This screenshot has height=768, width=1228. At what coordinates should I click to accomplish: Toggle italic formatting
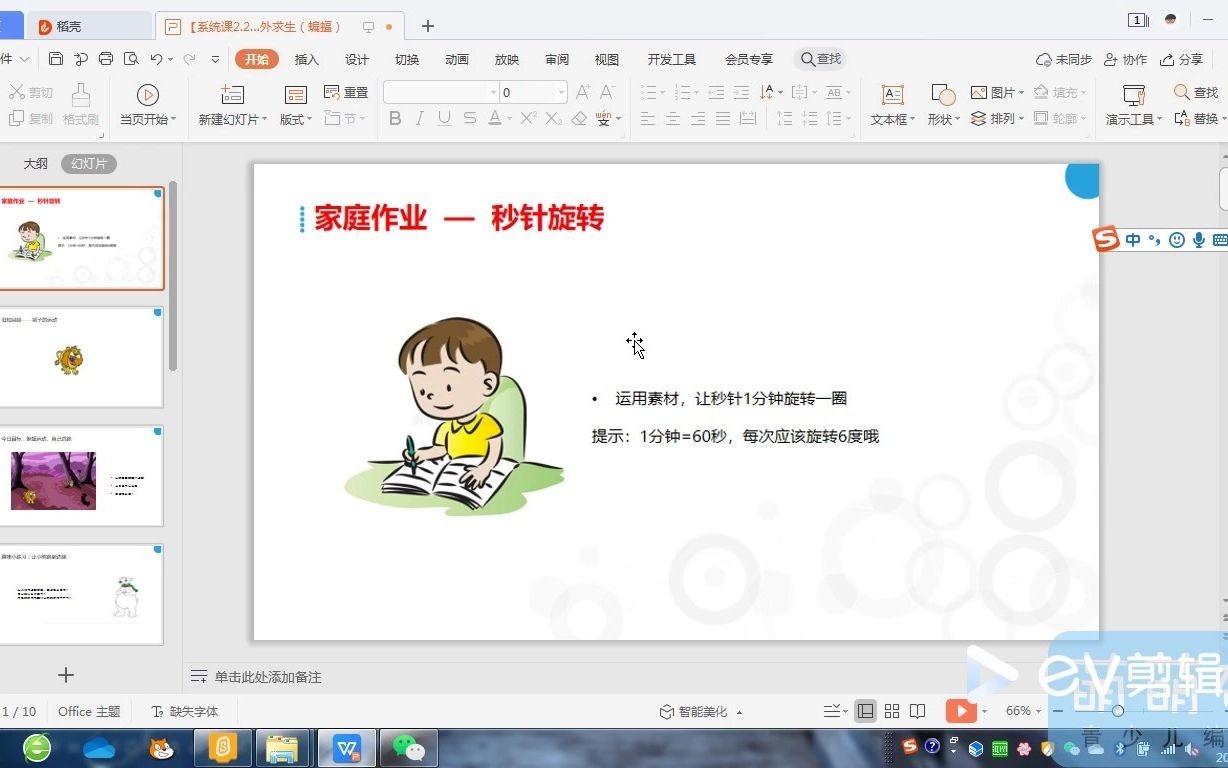[x=419, y=118]
